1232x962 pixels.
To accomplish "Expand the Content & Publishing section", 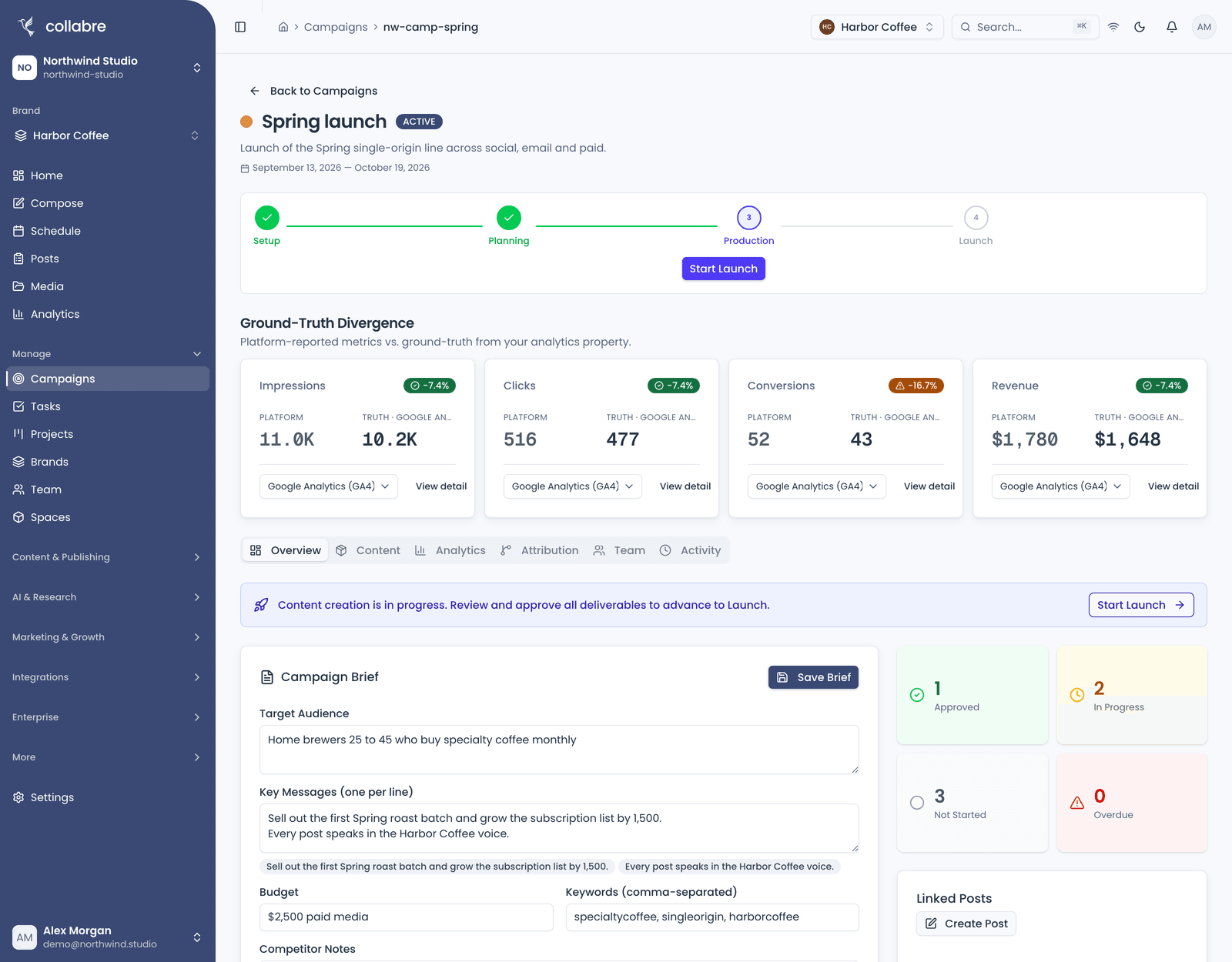I will click(108, 557).
